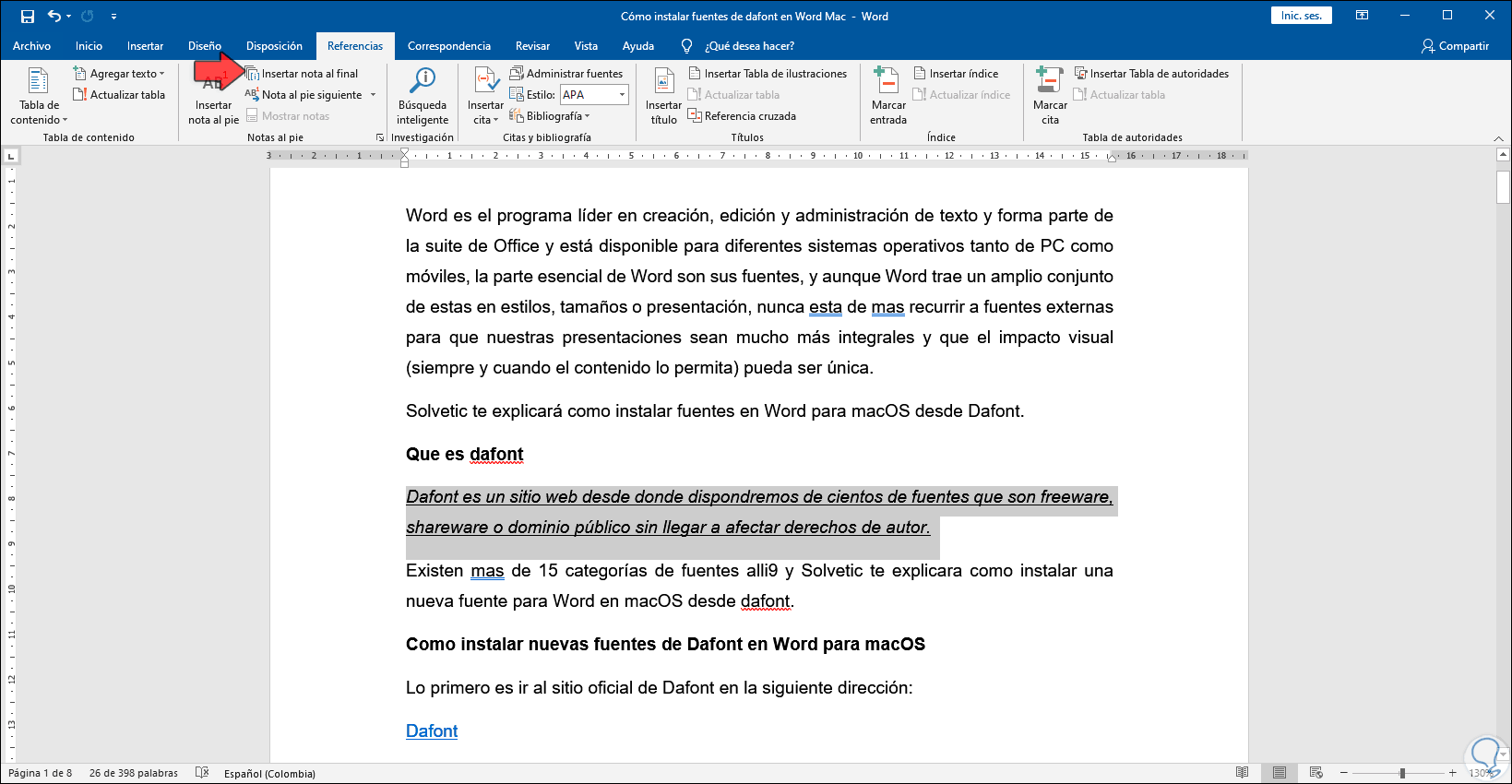Zoom in with the plus button

tap(1452, 773)
